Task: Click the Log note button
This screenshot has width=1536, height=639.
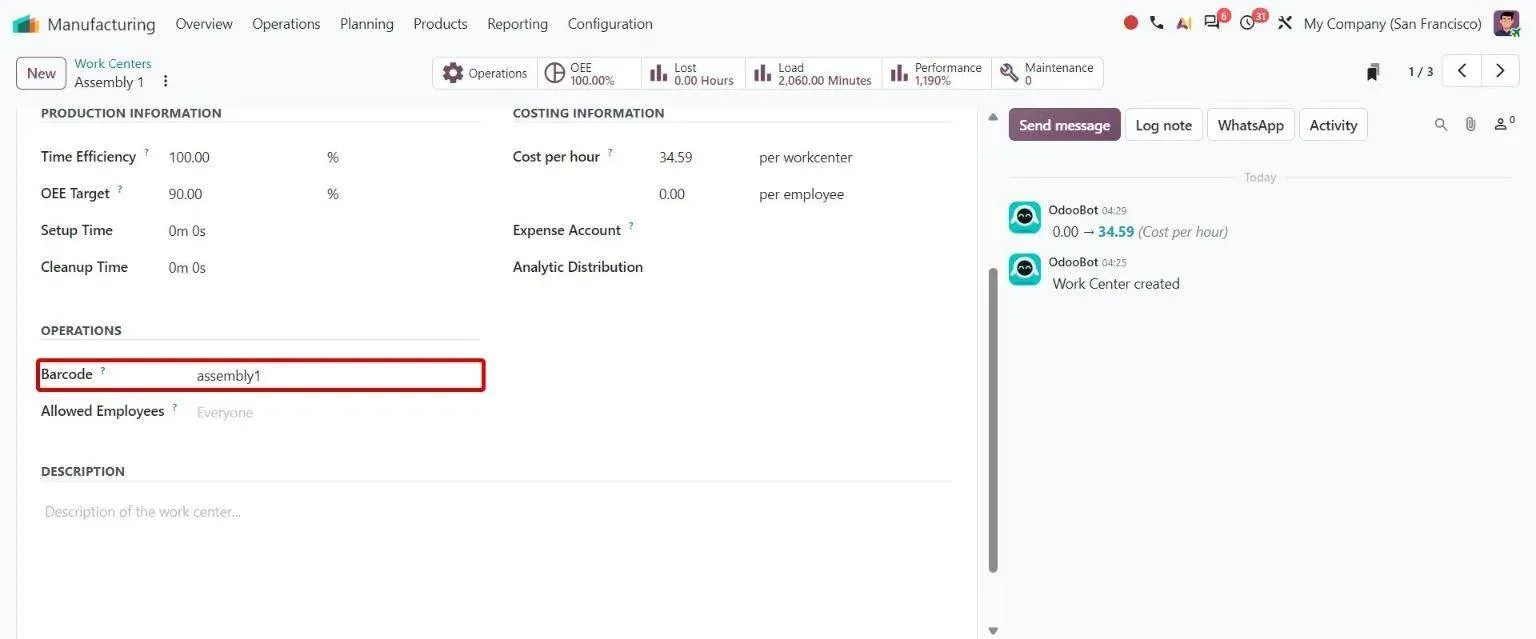Action: [x=1164, y=125]
